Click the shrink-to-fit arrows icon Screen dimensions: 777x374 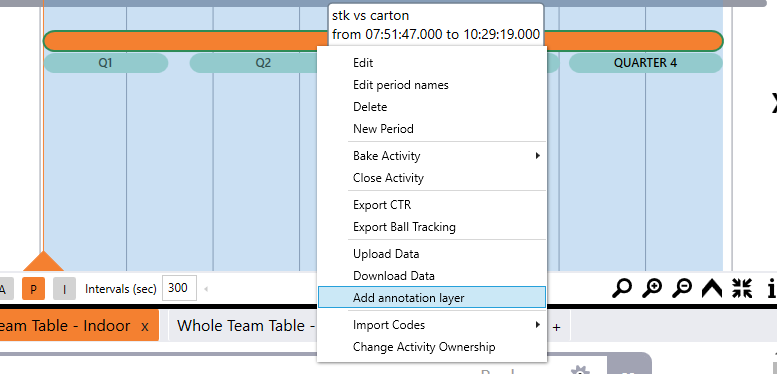(x=742, y=288)
